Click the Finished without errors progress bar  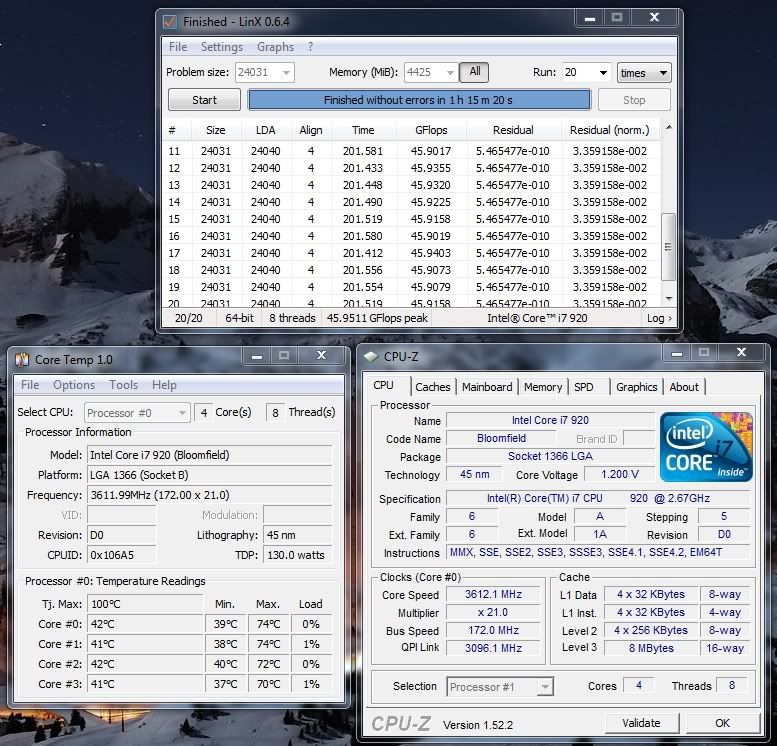(419, 100)
